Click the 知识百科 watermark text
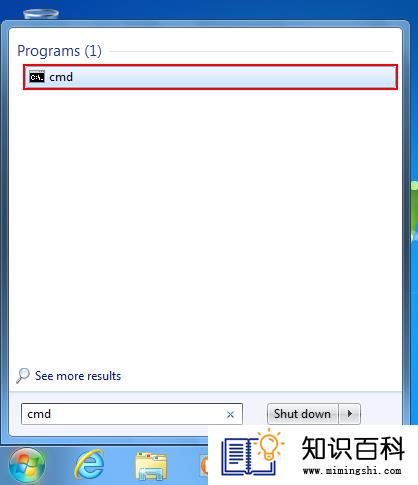Viewport: 418px width, 485px height. pyautogui.click(x=353, y=449)
